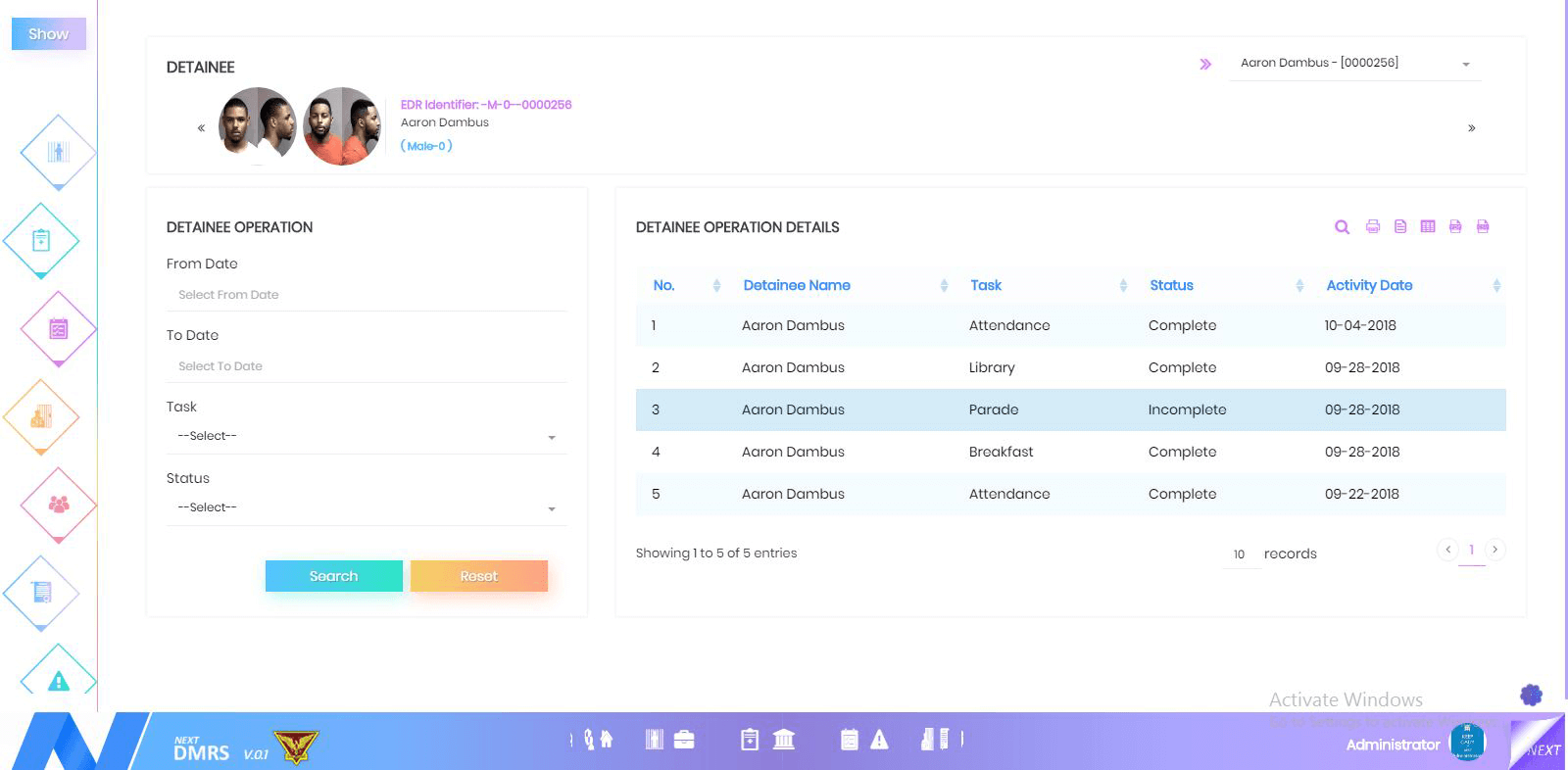
Task: Click the From Date input field
Action: [367, 295]
